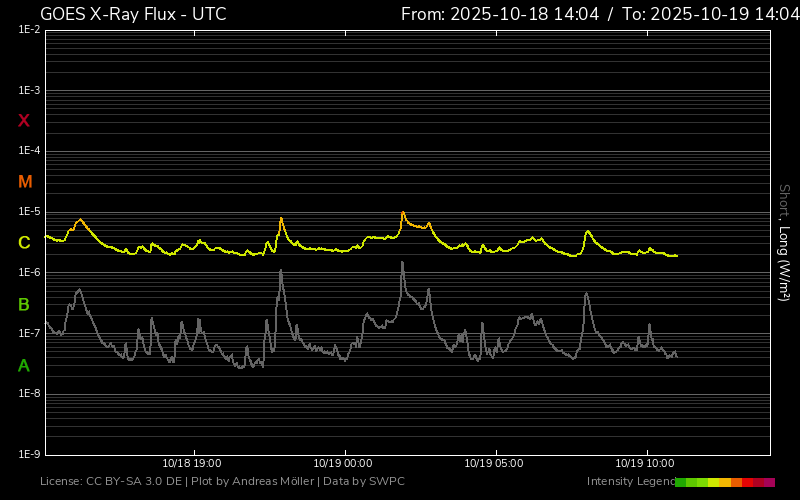Click the GOES X-Ray Flux - UTC title
Screen dimensions: 800x500
click(133, 14)
